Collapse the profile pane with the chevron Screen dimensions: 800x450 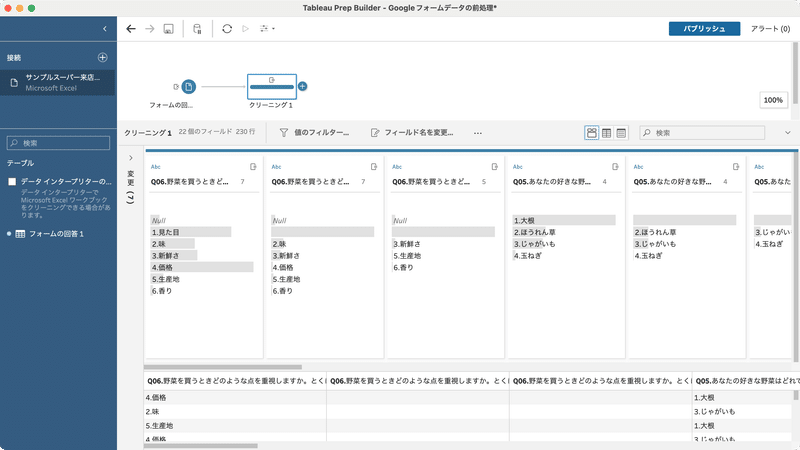click(787, 133)
